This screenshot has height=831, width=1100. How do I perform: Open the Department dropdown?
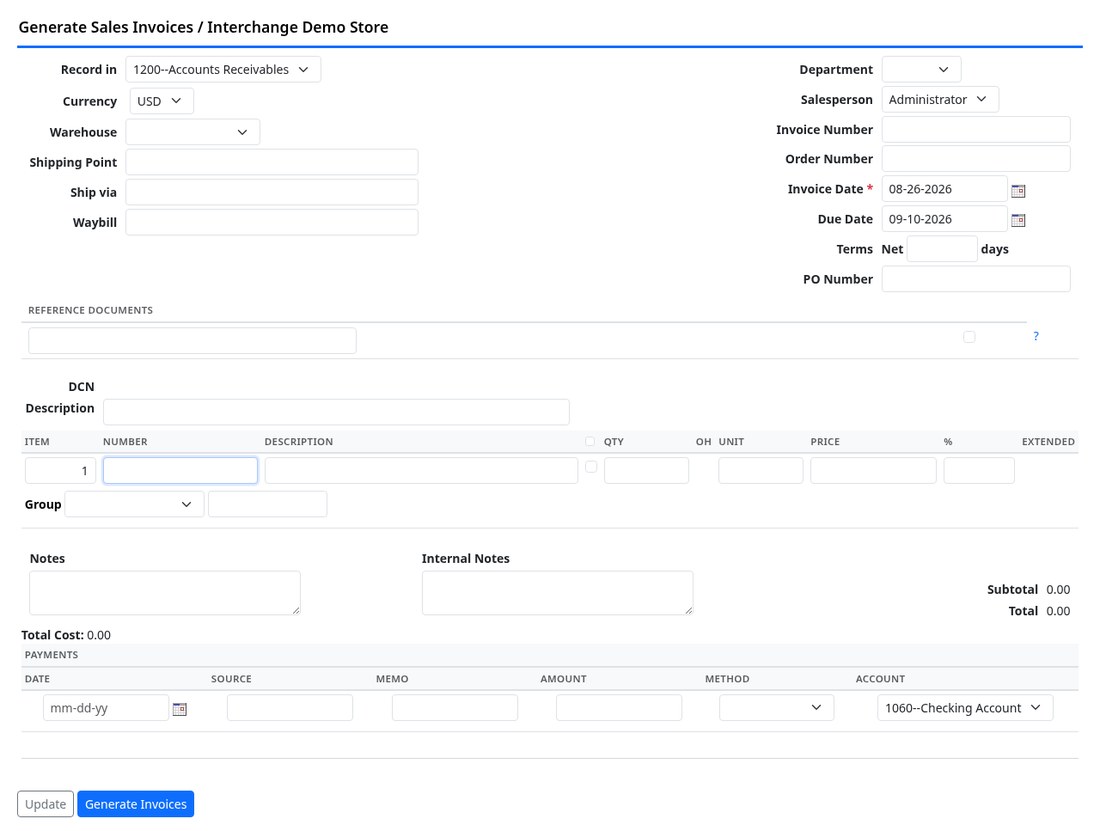pyautogui.click(x=921, y=69)
